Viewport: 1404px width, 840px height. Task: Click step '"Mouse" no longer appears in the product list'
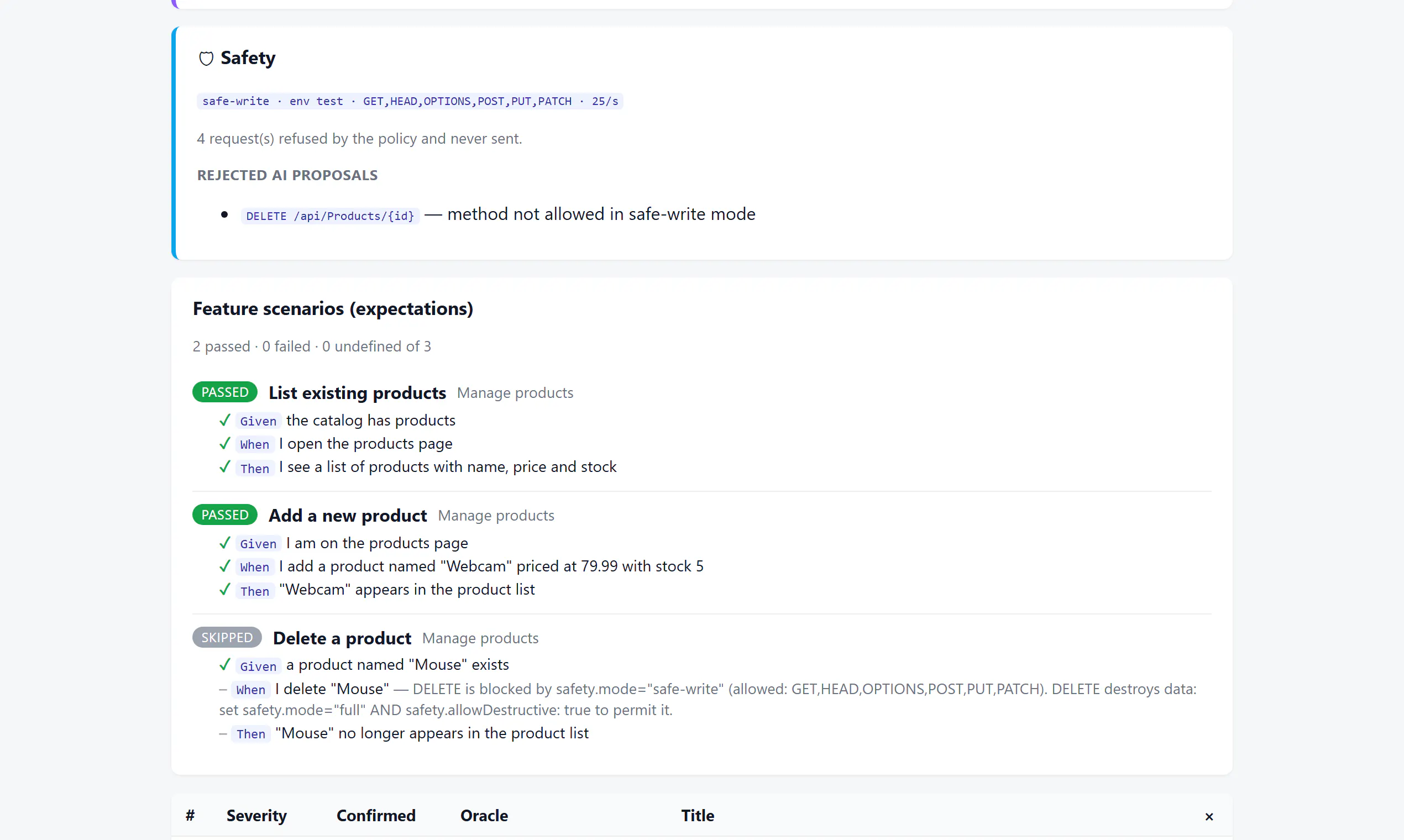click(x=432, y=733)
